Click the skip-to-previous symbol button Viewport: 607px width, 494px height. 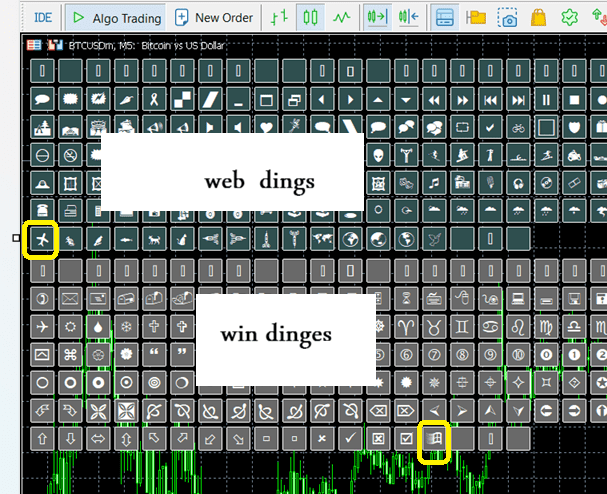490,99
